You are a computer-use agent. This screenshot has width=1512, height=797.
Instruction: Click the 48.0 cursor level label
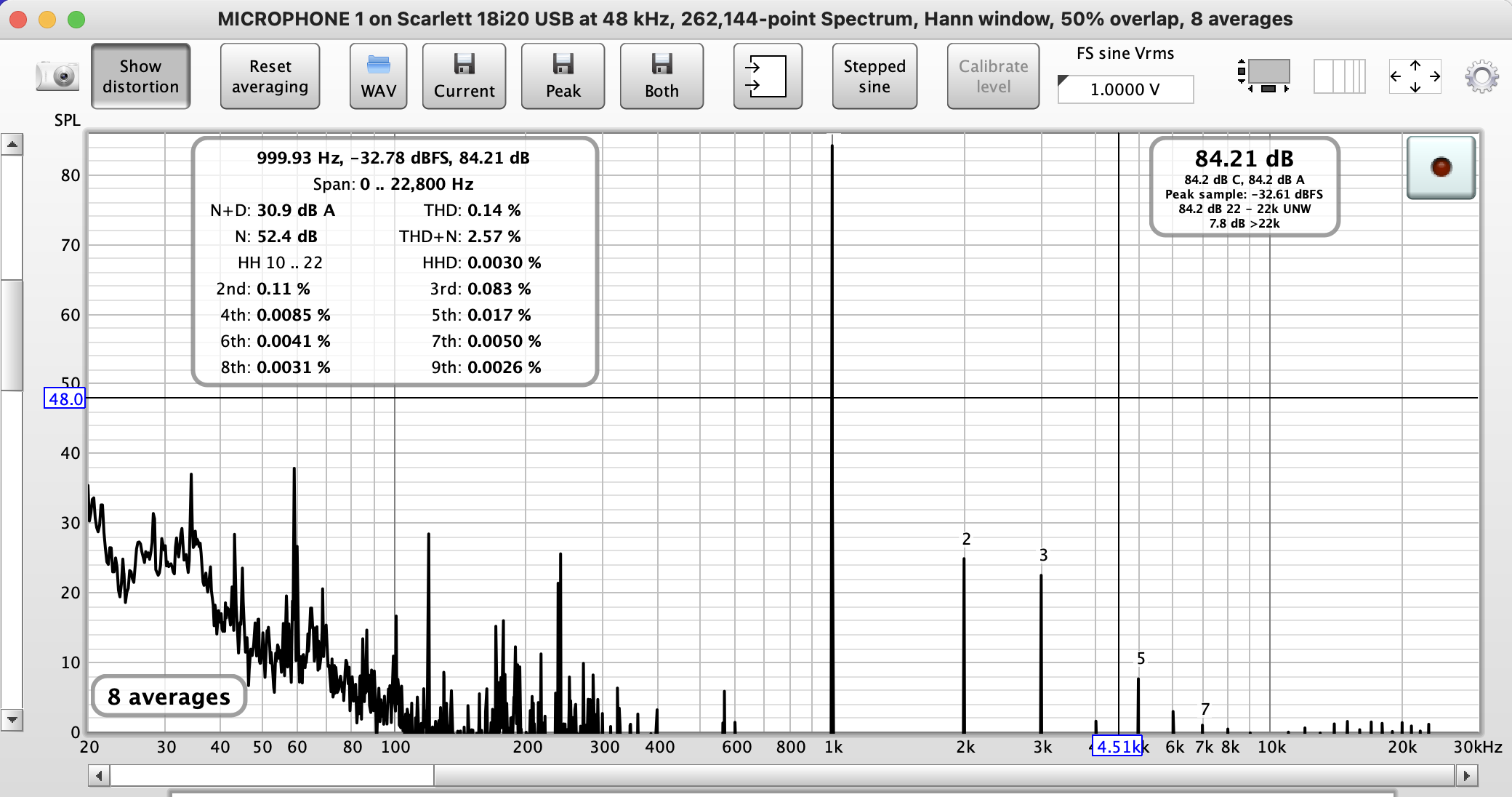click(x=65, y=398)
